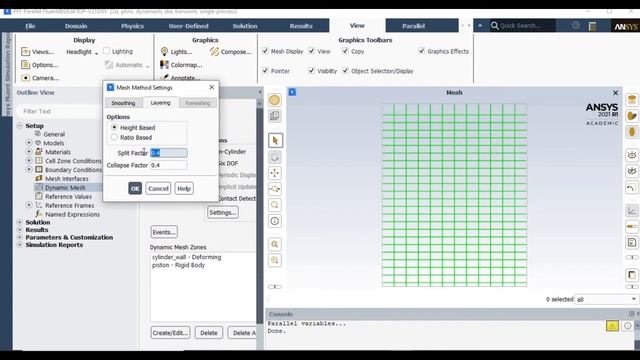Toggle View toolbar checkbox
The image size is (640, 360).
tap(312, 51)
